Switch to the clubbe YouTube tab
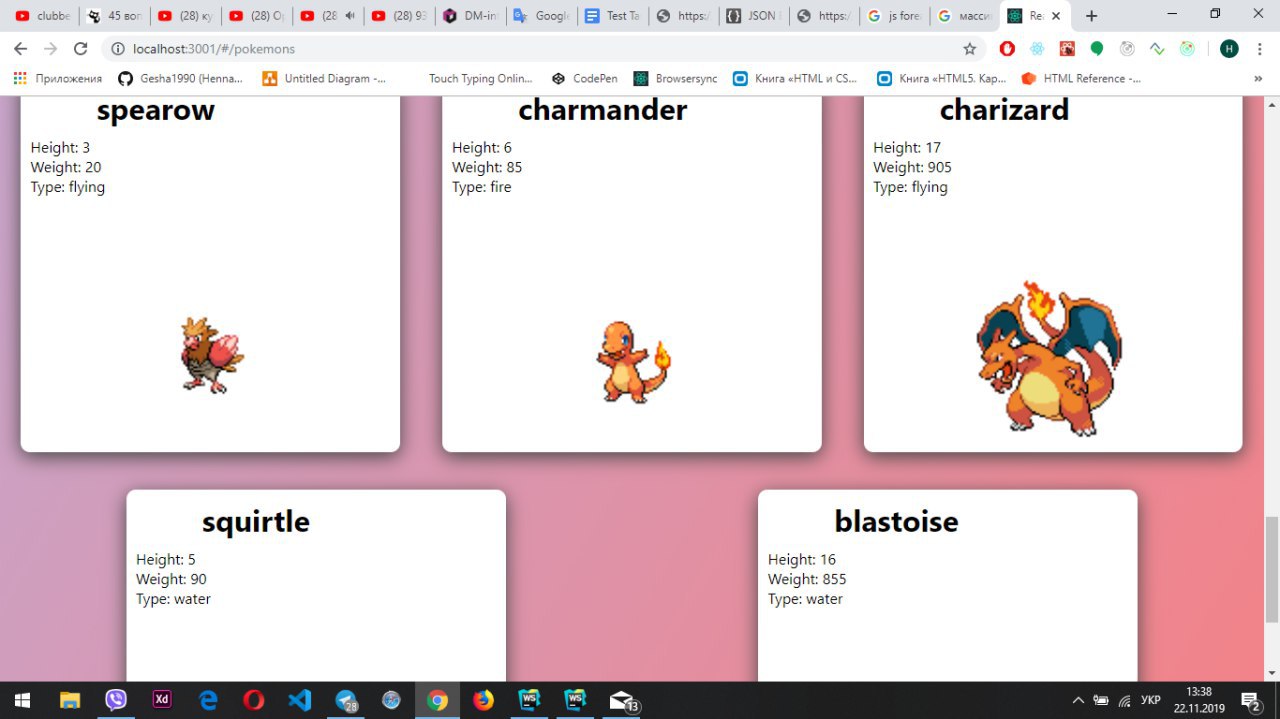Screen dimensions: 1280x719 pyautogui.click(x=43, y=16)
